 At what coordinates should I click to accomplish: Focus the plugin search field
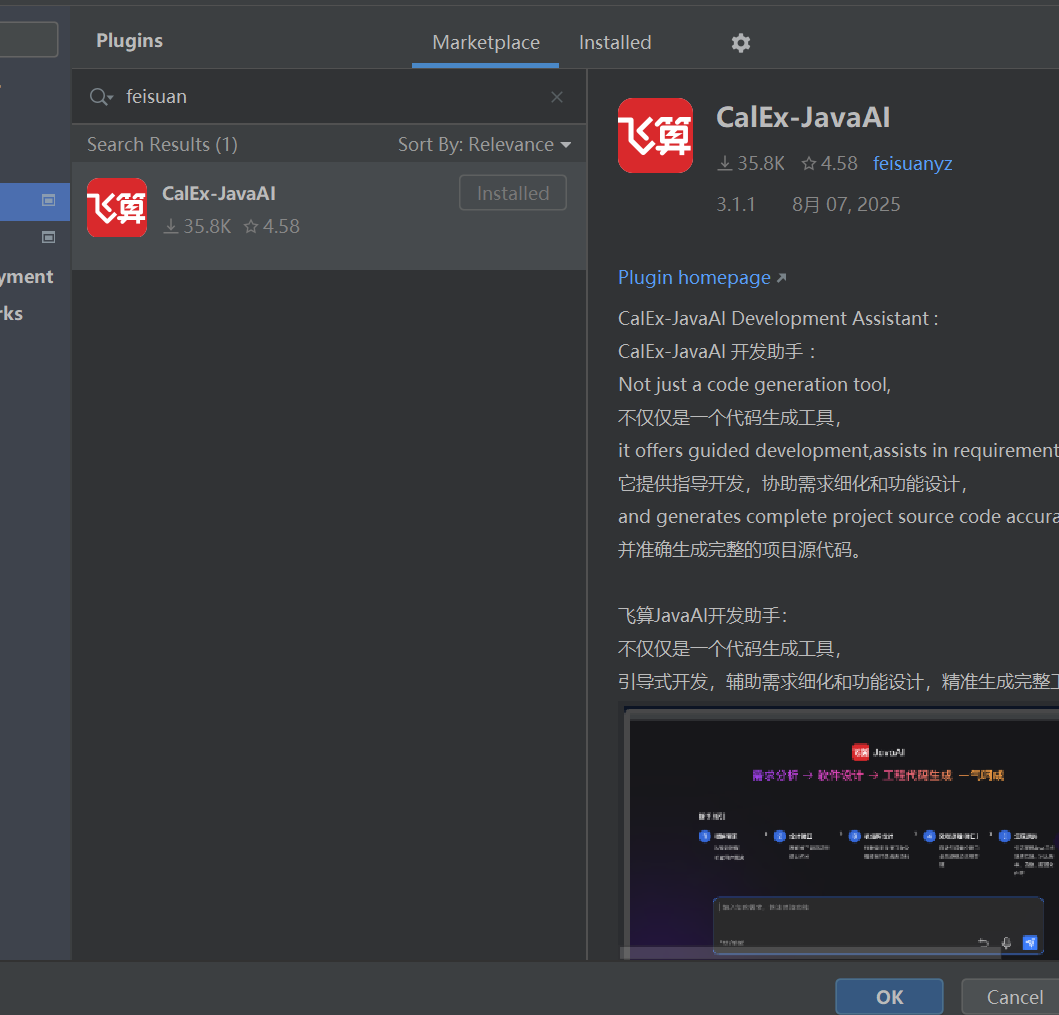[x=331, y=97]
